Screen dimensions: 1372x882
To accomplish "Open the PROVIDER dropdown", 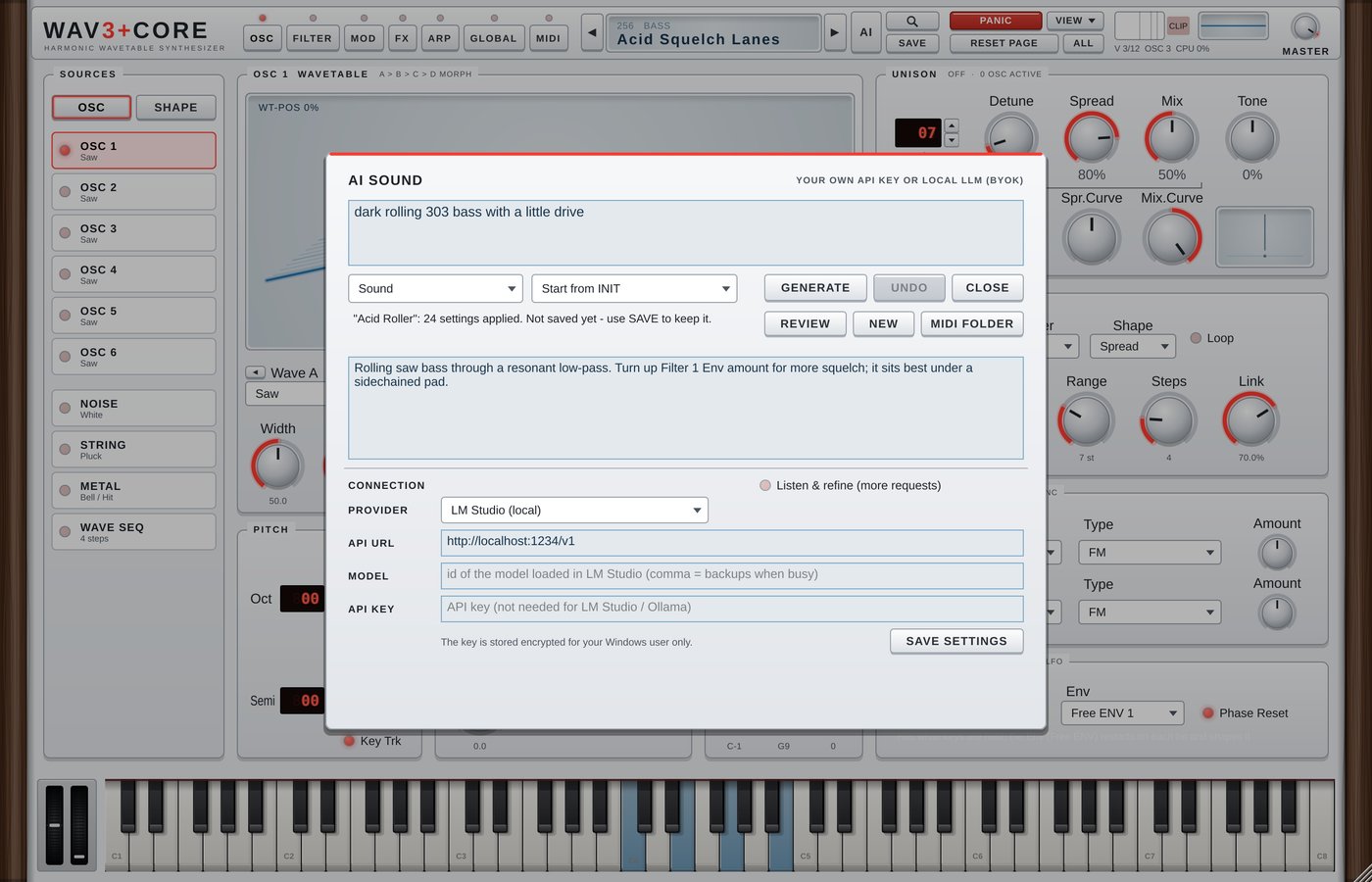I will 574,510.
